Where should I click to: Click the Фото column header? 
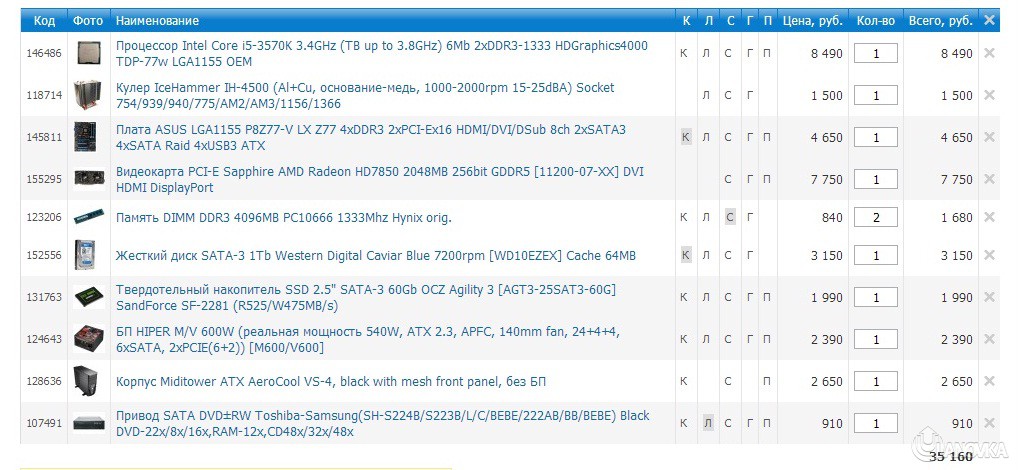tap(88, 21)
